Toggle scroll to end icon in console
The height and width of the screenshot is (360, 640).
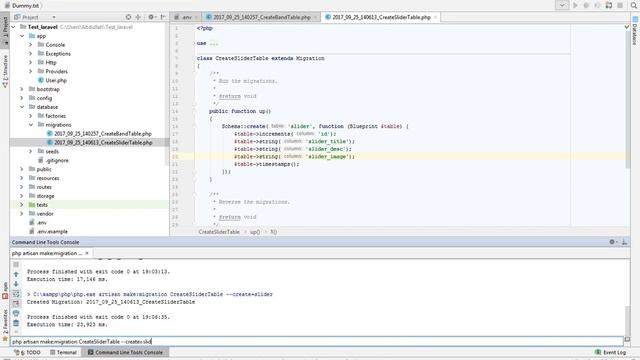point(16,303)
